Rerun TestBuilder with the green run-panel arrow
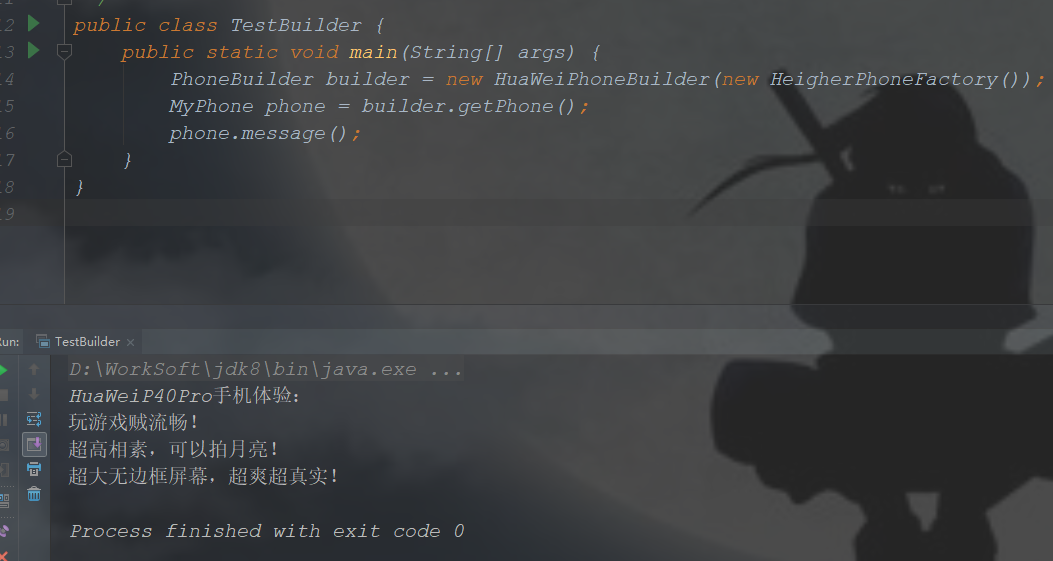This screenshot has height=561, width=1053. pyautogui.click(x=3, y=370)
